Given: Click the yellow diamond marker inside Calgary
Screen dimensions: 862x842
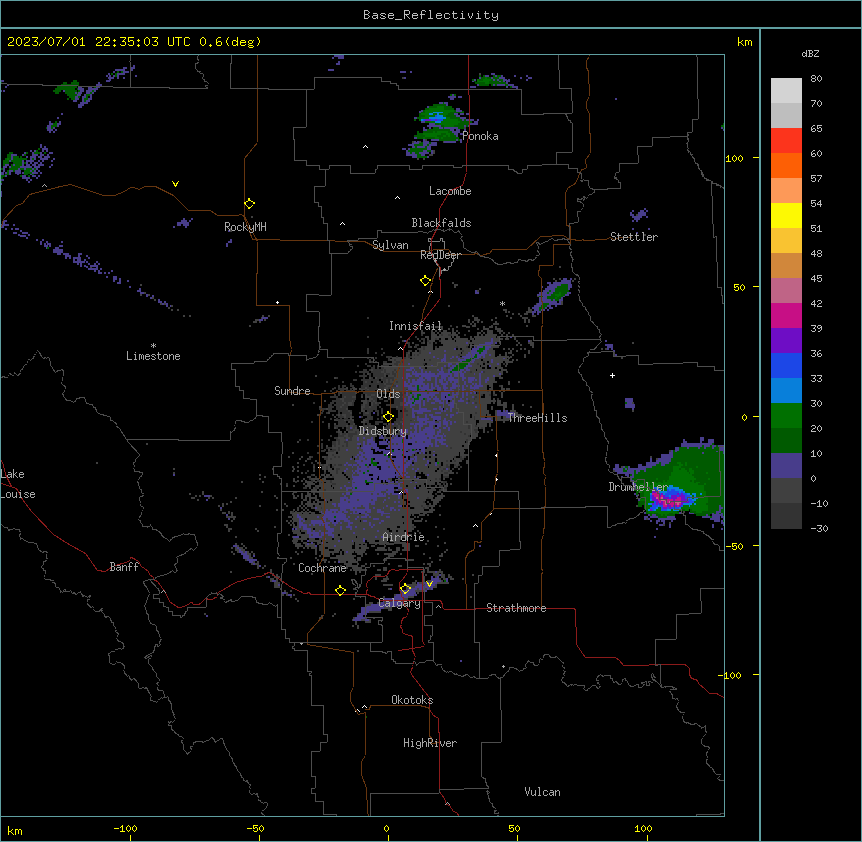Looking at the screenshot, I should tap(405, 589).
